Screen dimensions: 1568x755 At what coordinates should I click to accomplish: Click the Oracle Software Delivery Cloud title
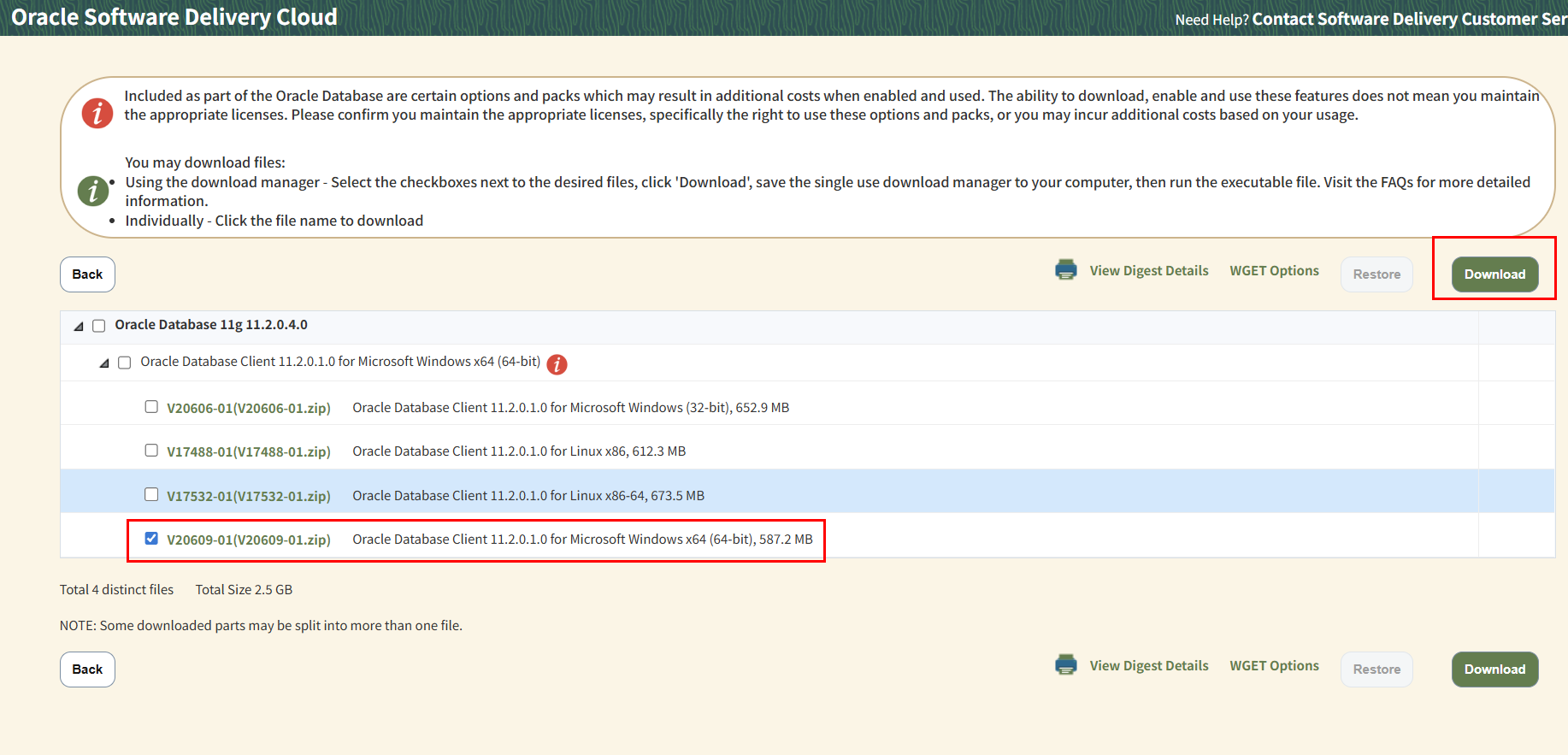pyautogui.click(x=174, y=17)
